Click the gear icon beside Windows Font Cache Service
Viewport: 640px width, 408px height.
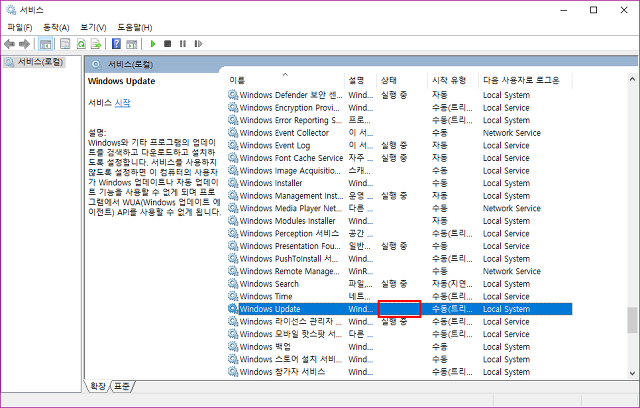click(x=233, y=158)
